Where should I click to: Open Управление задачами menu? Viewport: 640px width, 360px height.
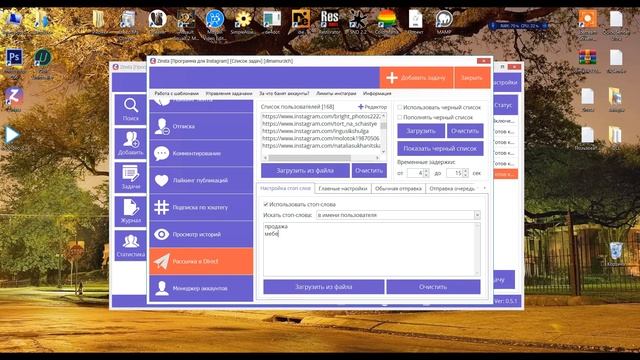(x=229, y=93)
